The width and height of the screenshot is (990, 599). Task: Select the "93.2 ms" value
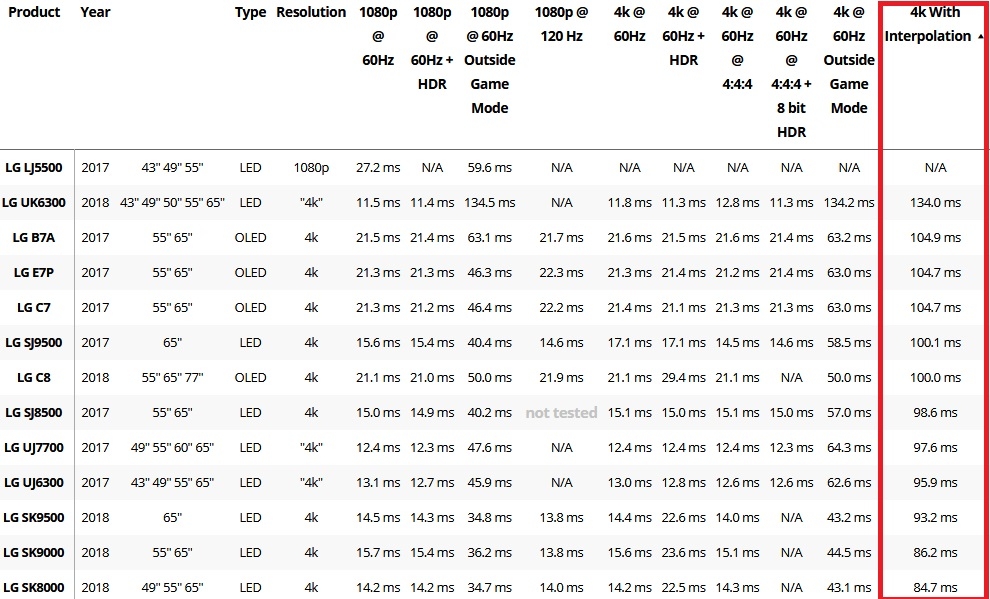click(936, 518)
